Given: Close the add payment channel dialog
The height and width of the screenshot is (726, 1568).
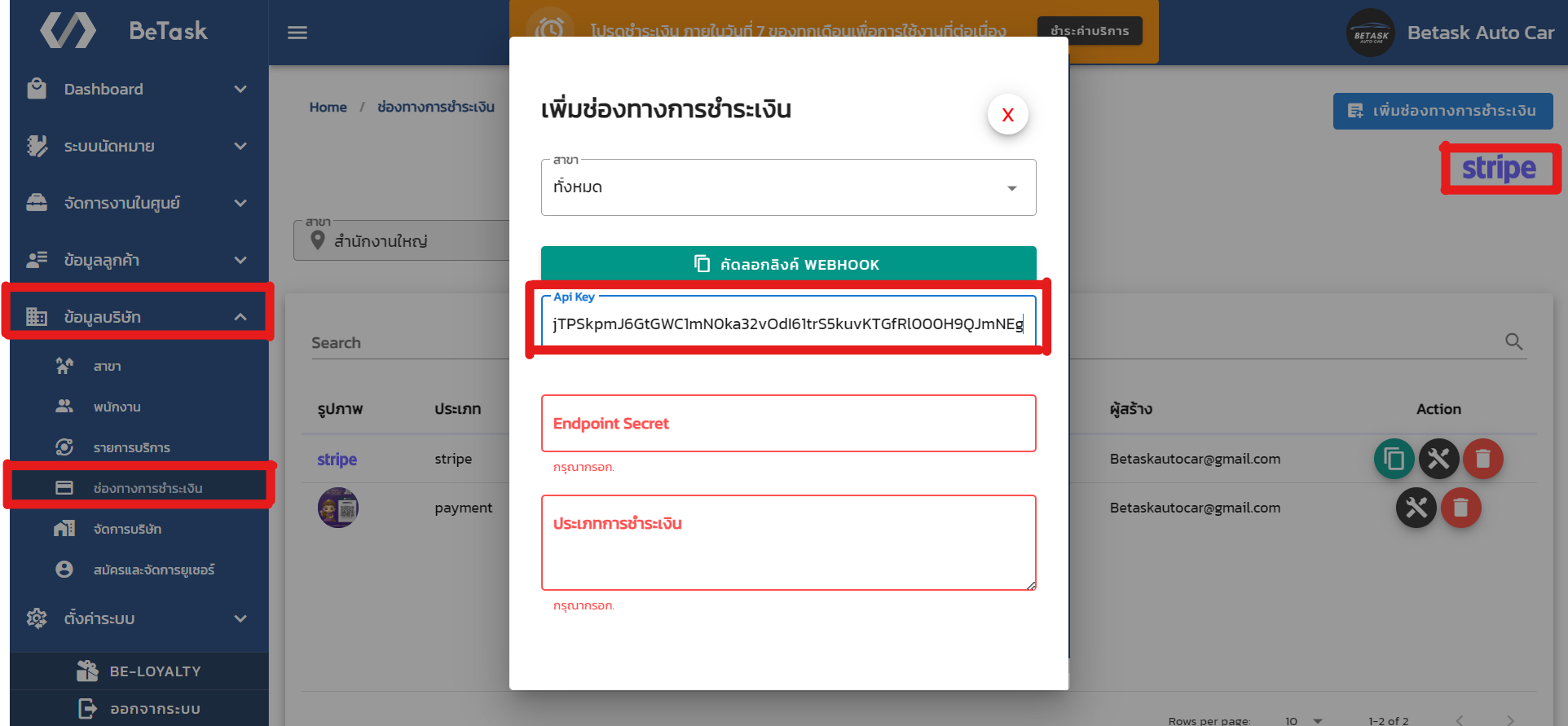Looking at the screenshot, I should [x=1007, y=115].
